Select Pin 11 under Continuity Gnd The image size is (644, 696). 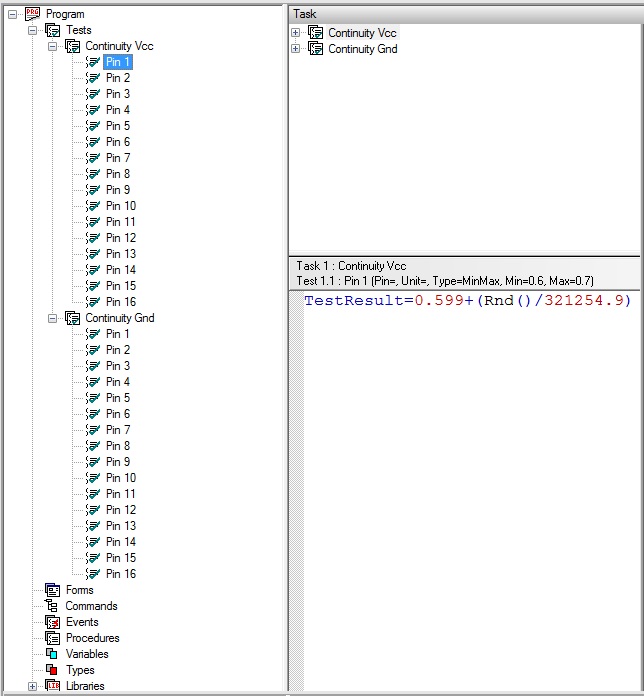click(x=121, y=494)
